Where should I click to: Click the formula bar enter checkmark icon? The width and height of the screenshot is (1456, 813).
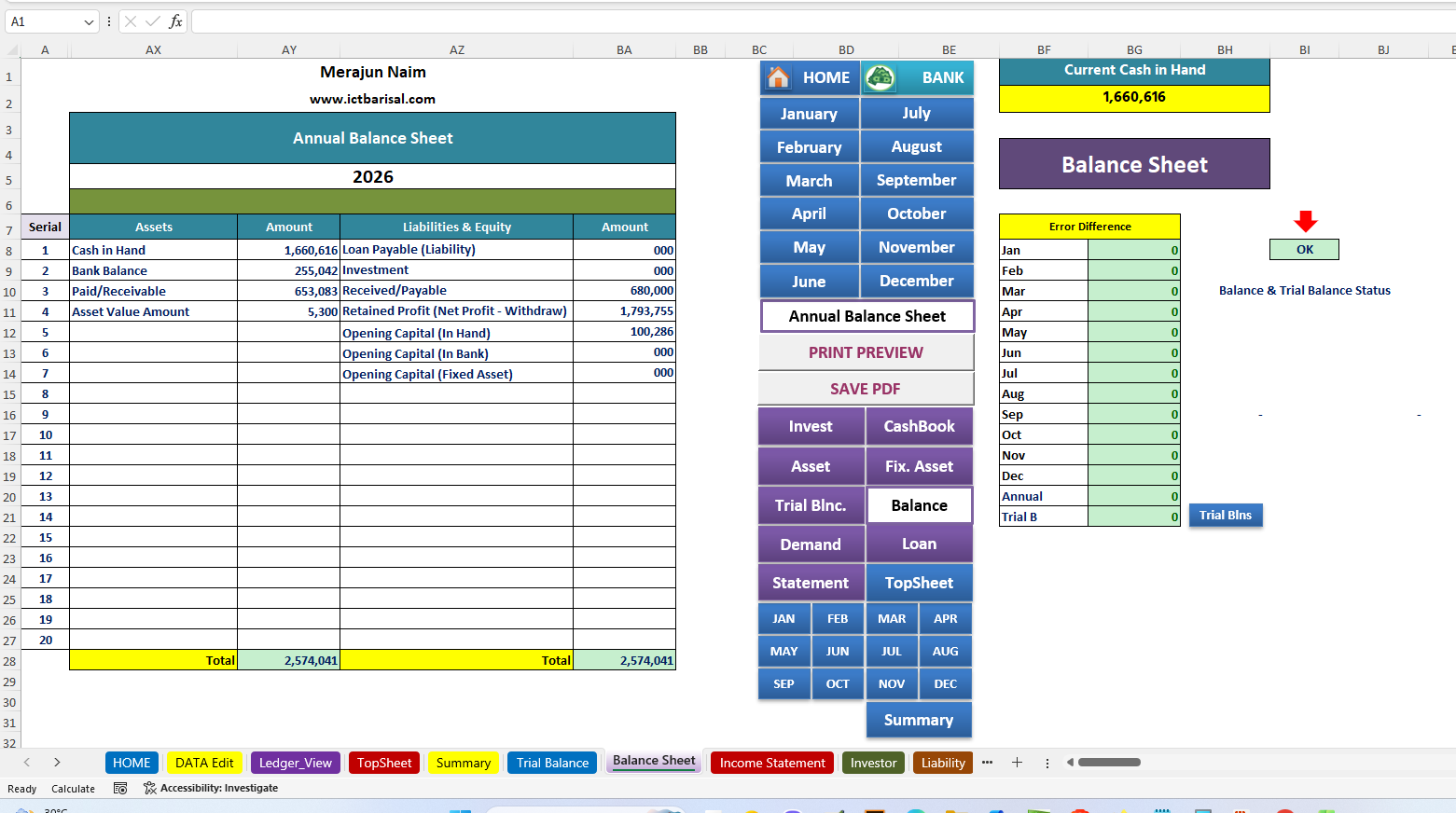pos(153,21)
